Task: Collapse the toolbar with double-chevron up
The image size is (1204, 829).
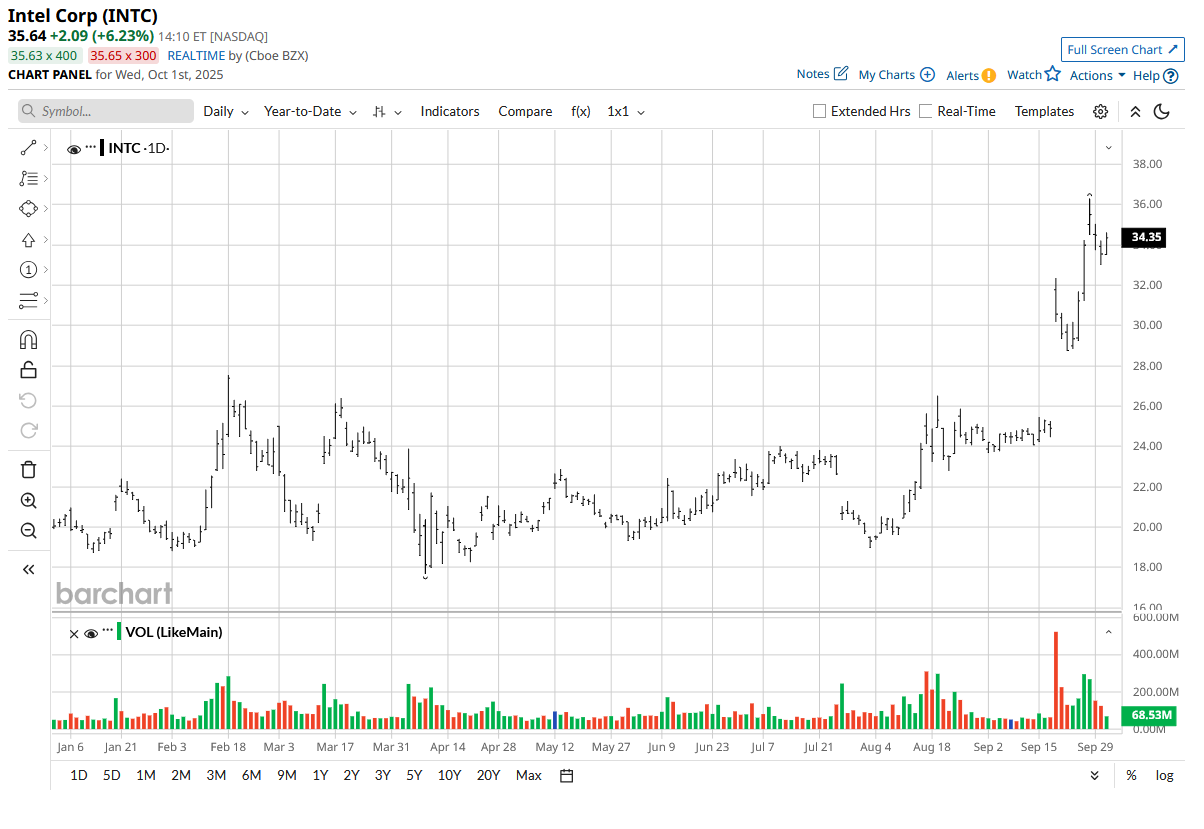Action: tap(1135, 111)
